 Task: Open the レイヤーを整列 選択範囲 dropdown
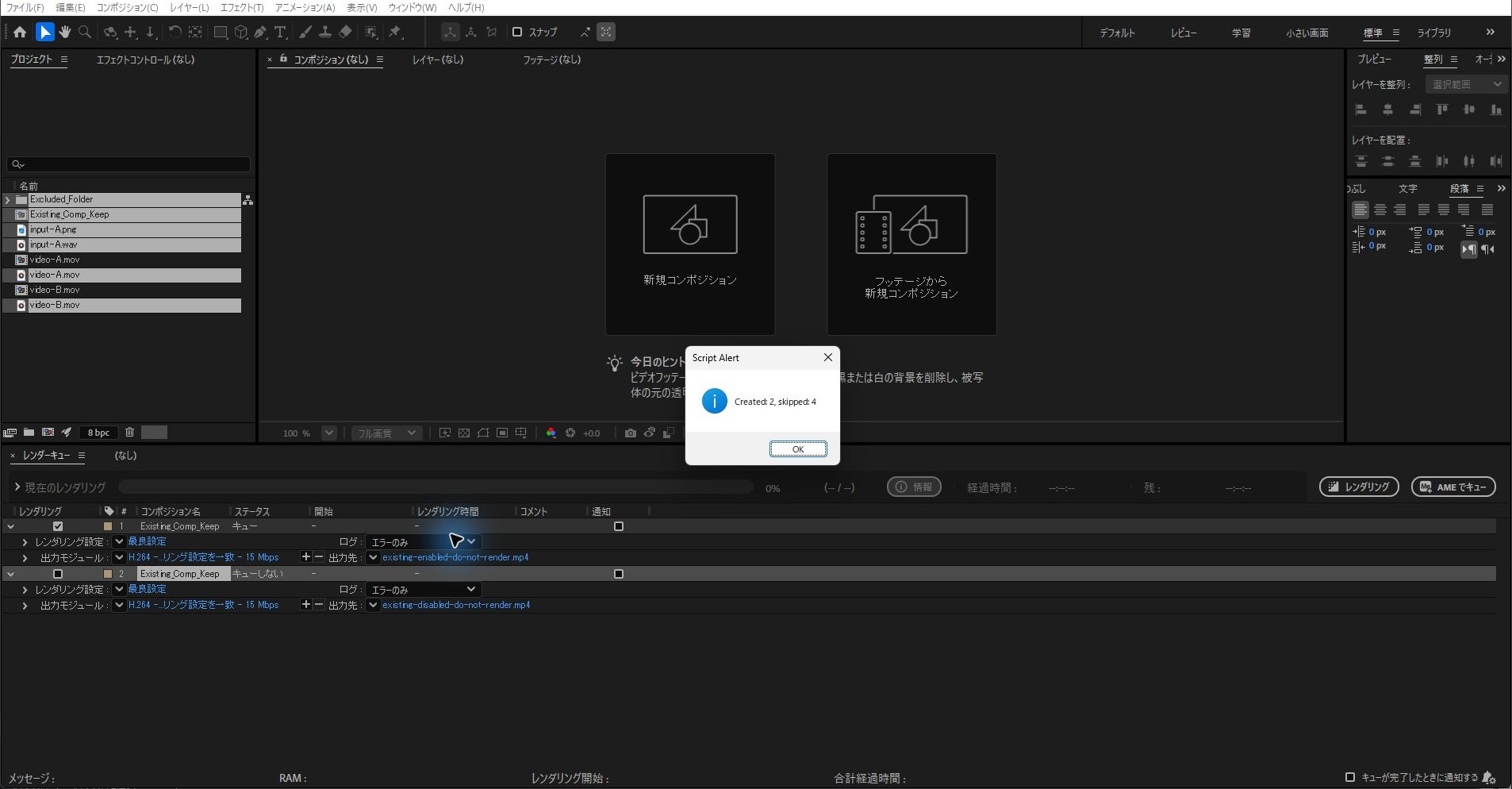tap(1466, 84)
